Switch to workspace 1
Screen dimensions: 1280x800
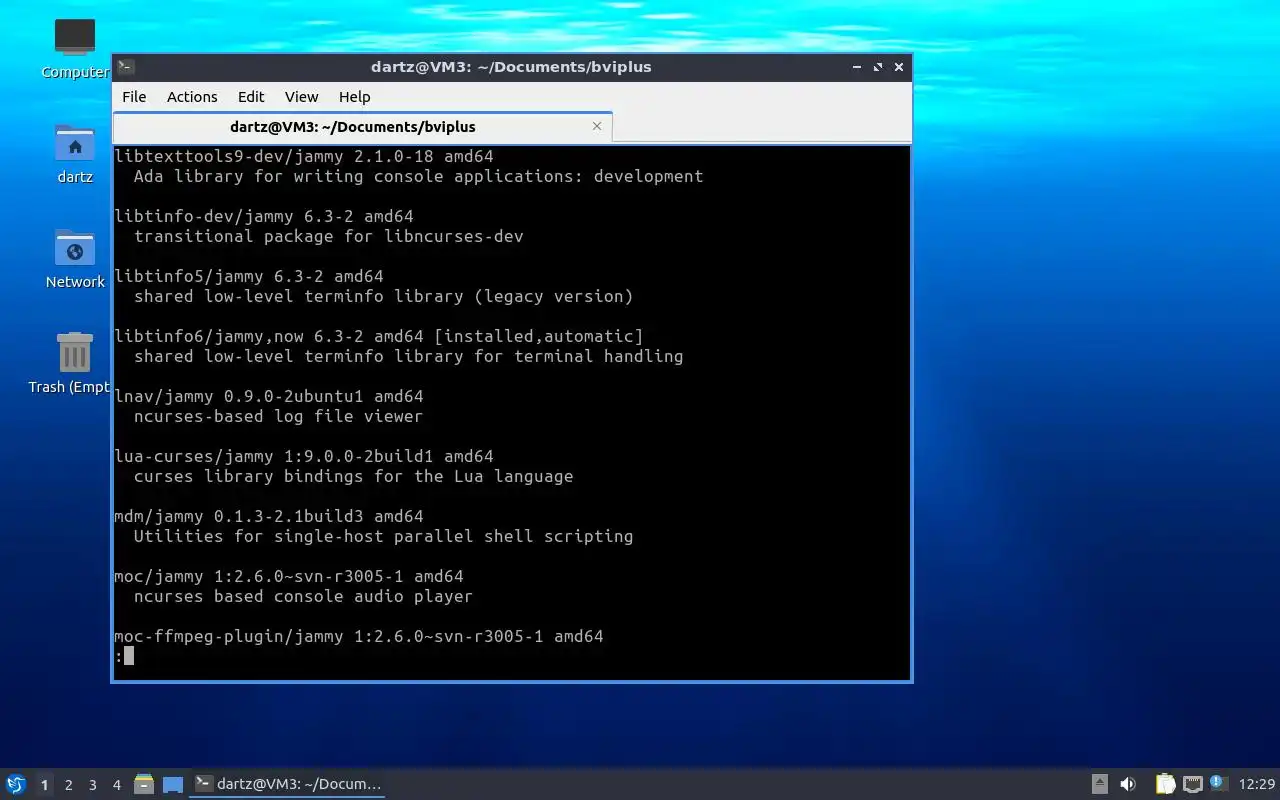click(44, 785)
